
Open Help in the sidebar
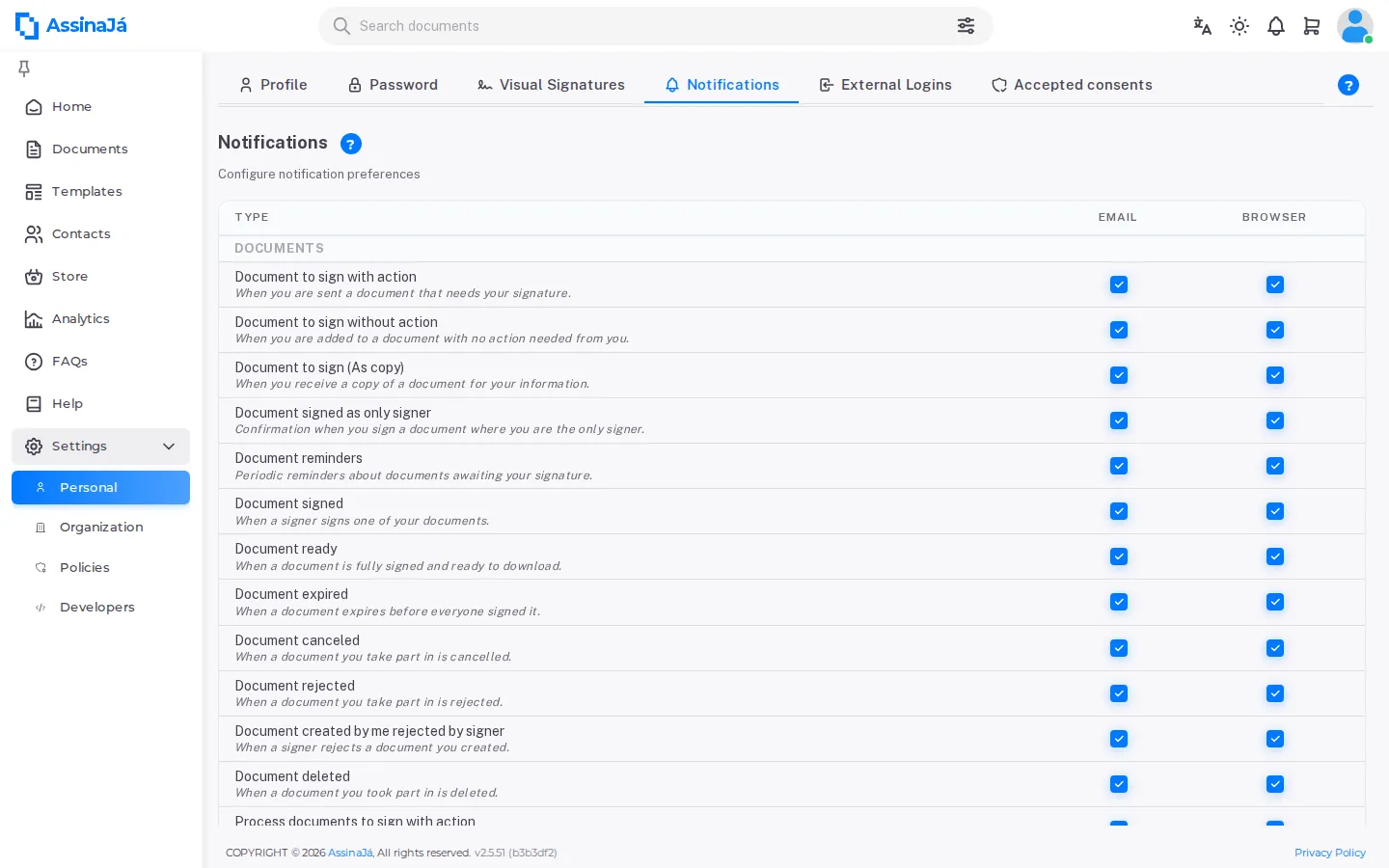tap(100, 404)
